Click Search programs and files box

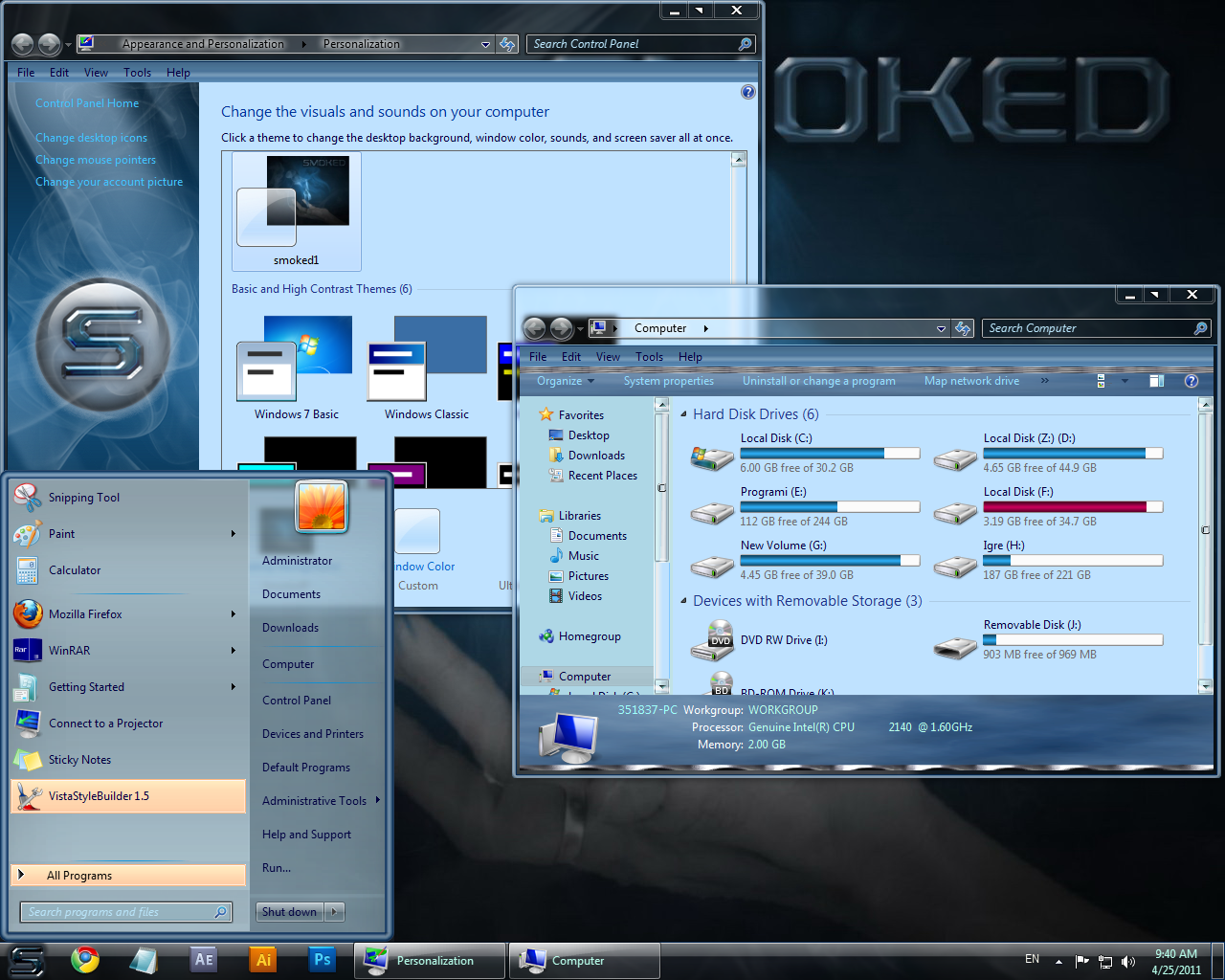click(x=126, y=912)
